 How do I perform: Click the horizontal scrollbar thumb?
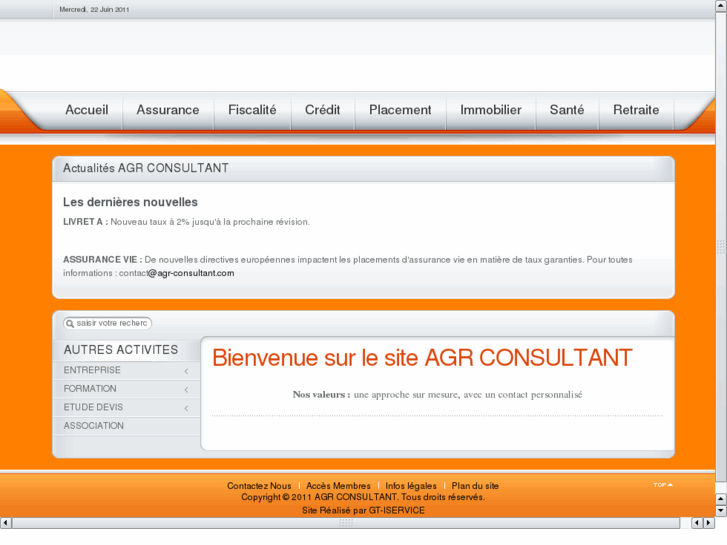coord(345,523)
